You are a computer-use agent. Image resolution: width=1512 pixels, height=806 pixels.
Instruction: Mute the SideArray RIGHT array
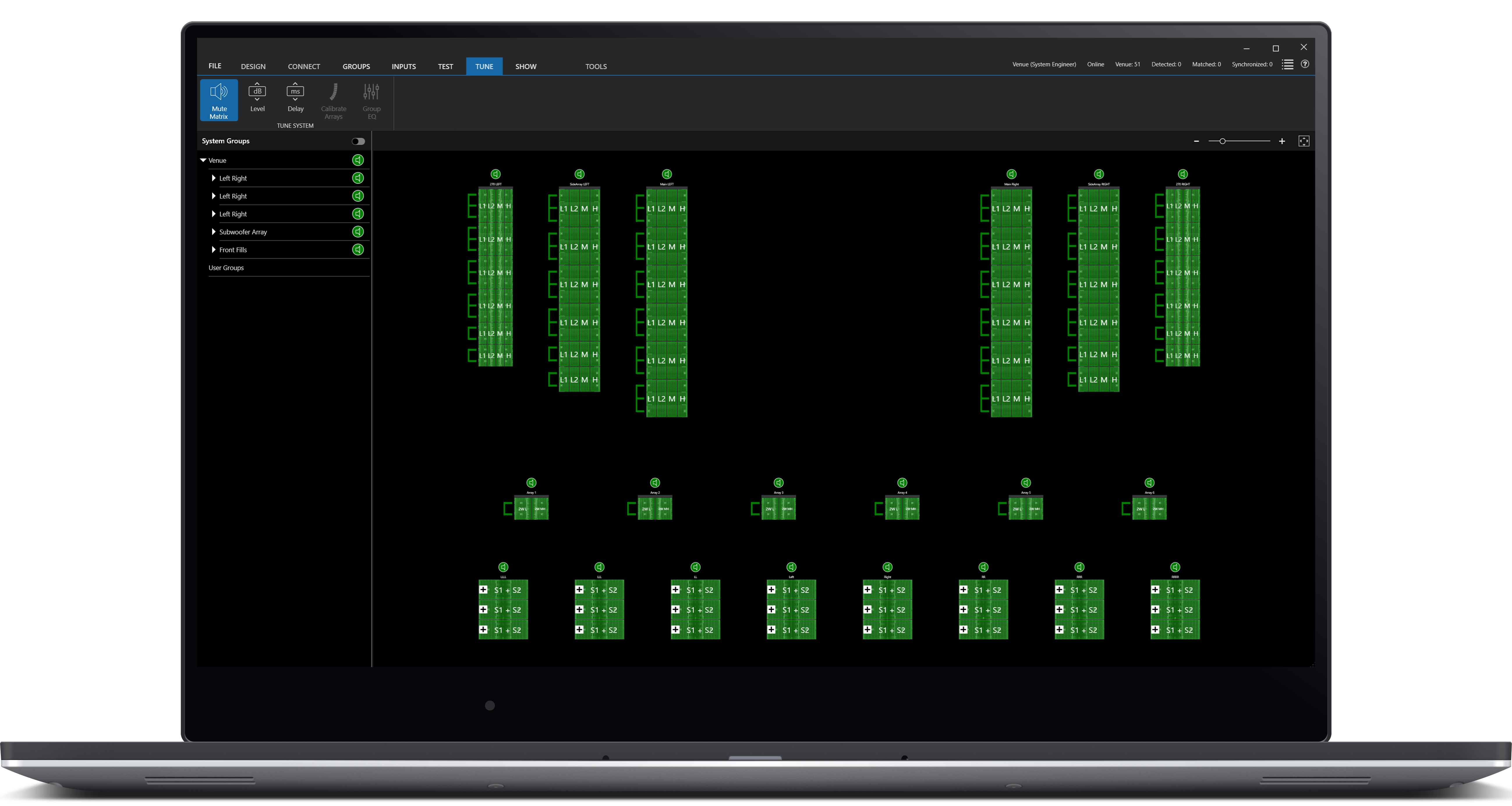pyautogui.click(x=1099, y=174)
